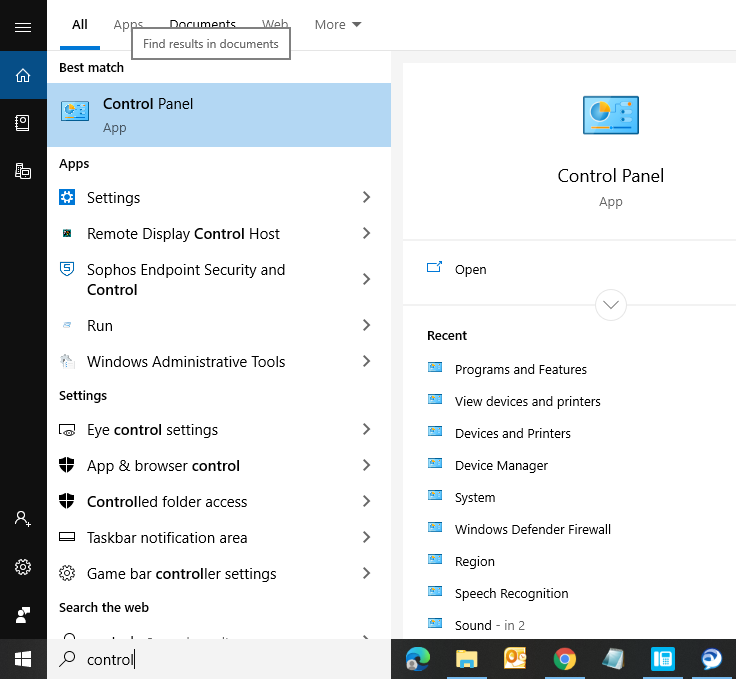
Task: Click the Remote Display Control Host icon
Action: click(x=67, y=233)
